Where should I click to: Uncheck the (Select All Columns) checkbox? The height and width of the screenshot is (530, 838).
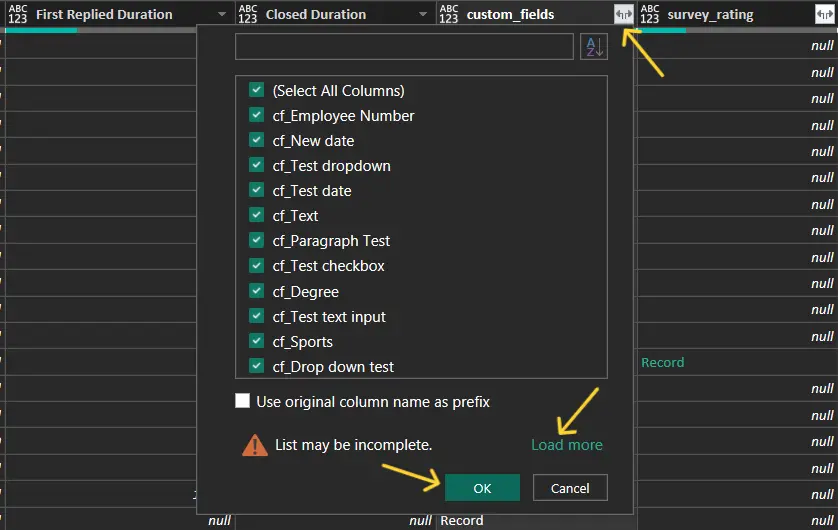click(257, 90)
